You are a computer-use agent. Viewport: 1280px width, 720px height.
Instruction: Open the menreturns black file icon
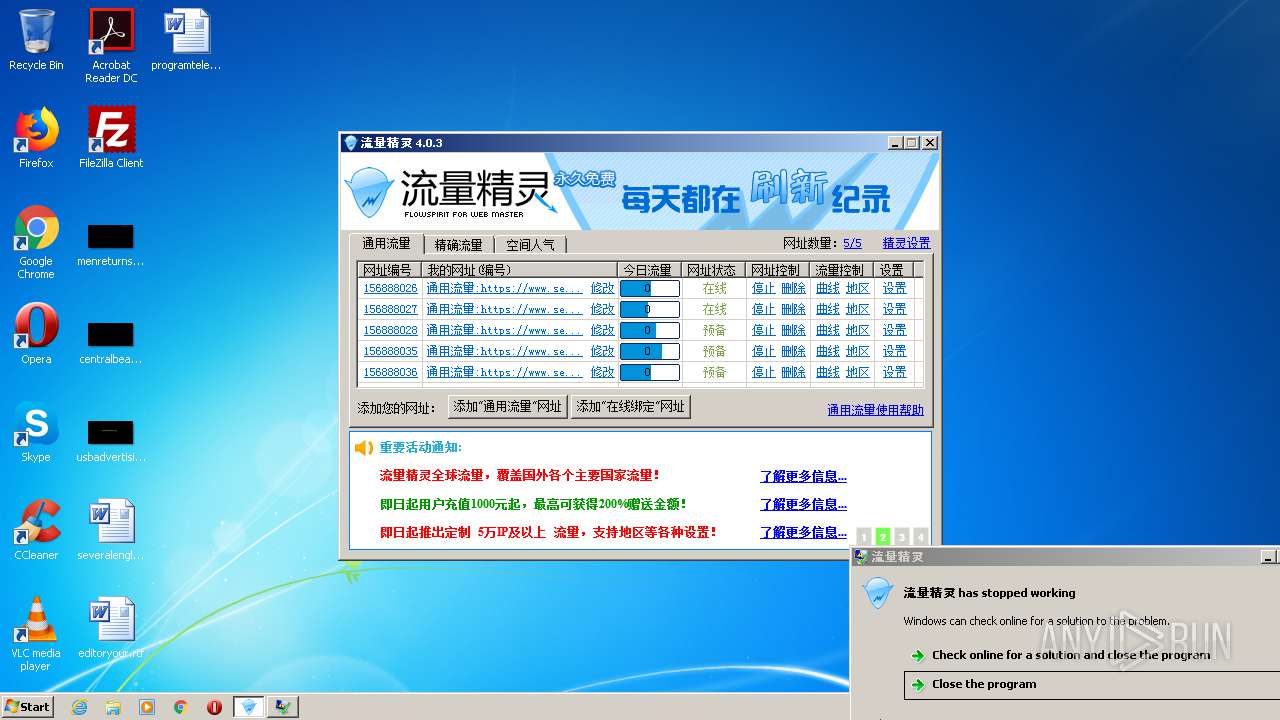coord(111,245)
